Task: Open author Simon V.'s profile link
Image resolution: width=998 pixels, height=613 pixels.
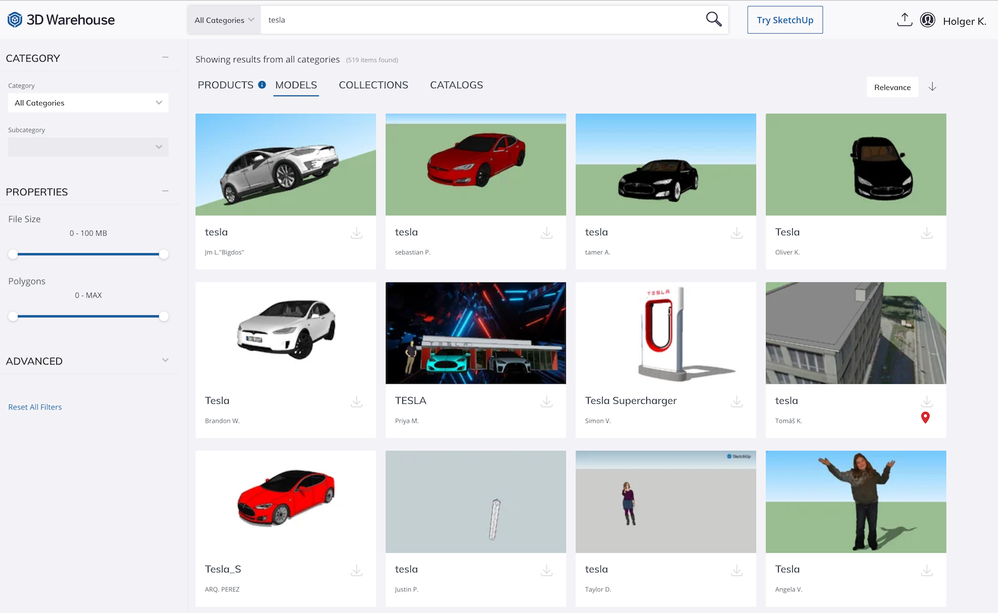Action: 598,421
